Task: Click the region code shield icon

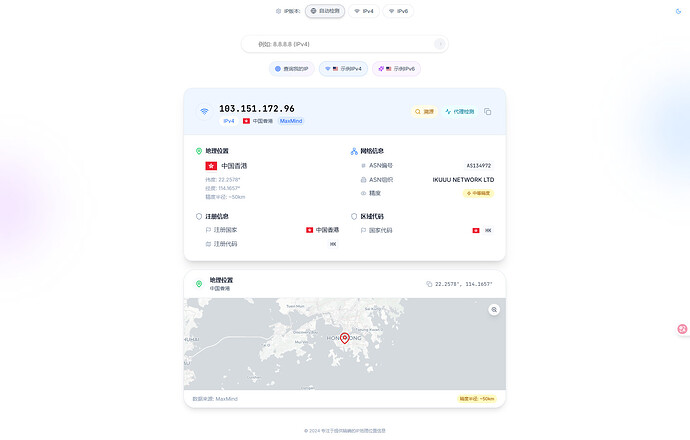Action: click(354, 216)
